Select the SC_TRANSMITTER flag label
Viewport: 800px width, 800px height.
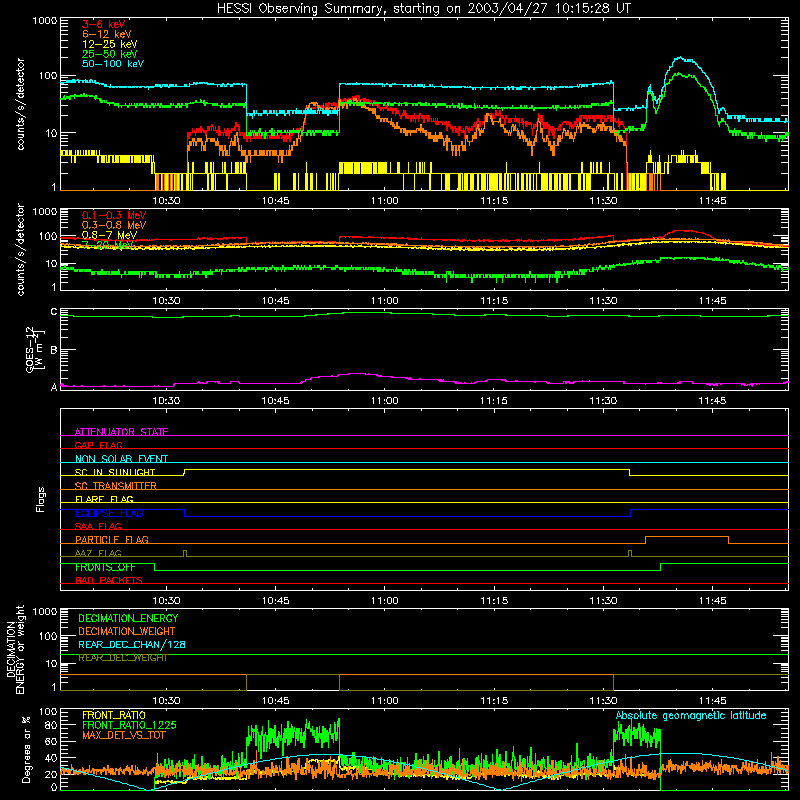(x=116, y=486)
